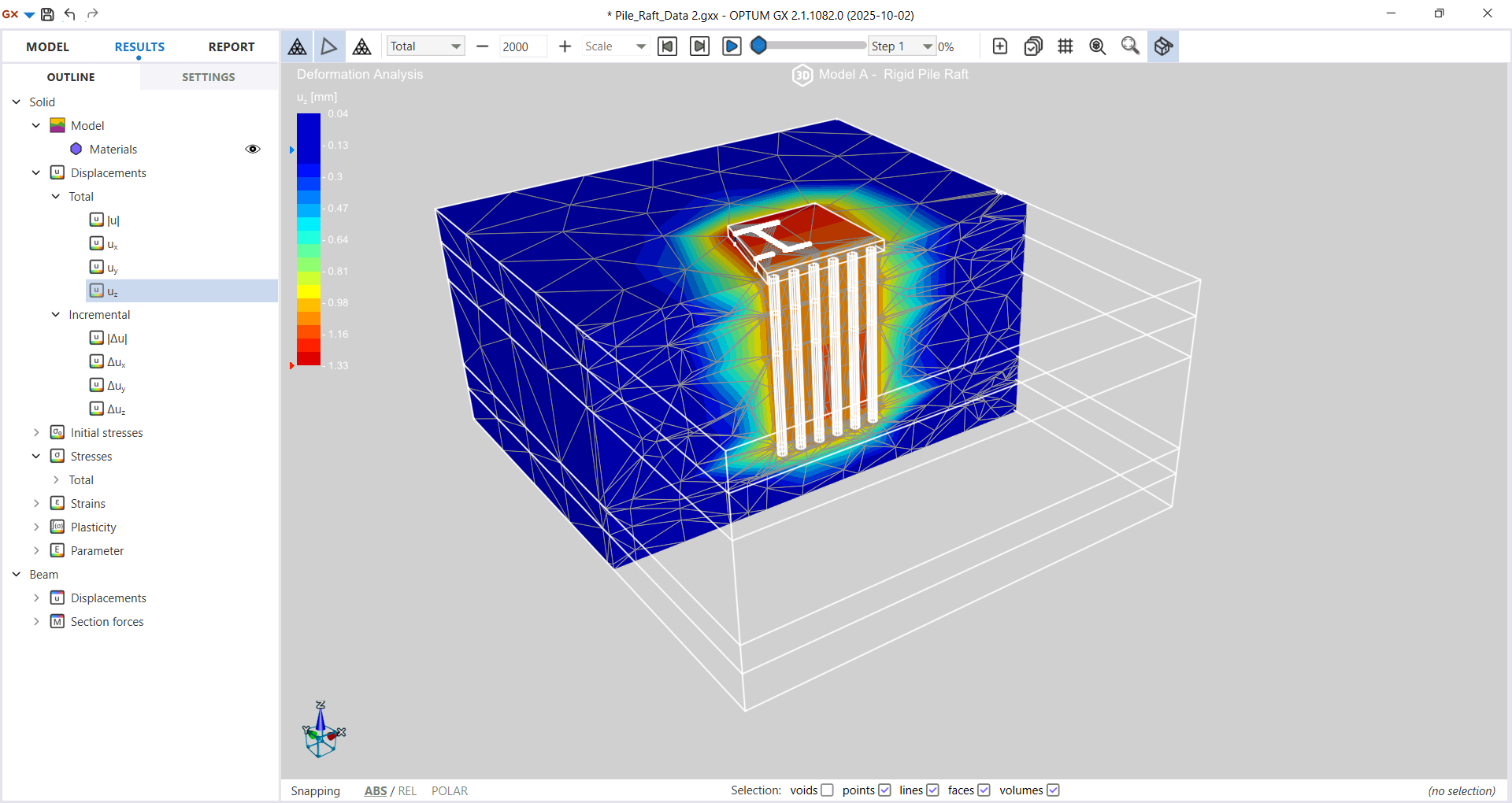Collapse the Incremental displacements group

pos(56,314)
